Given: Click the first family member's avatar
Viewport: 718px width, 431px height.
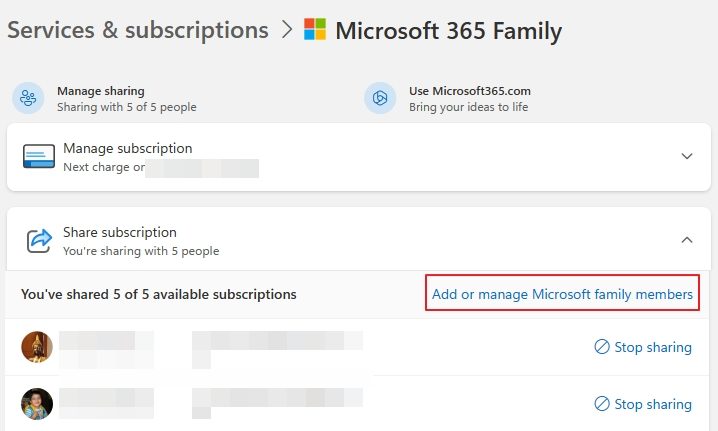Looking at the screenshot, I should click(x=37, y=347).
